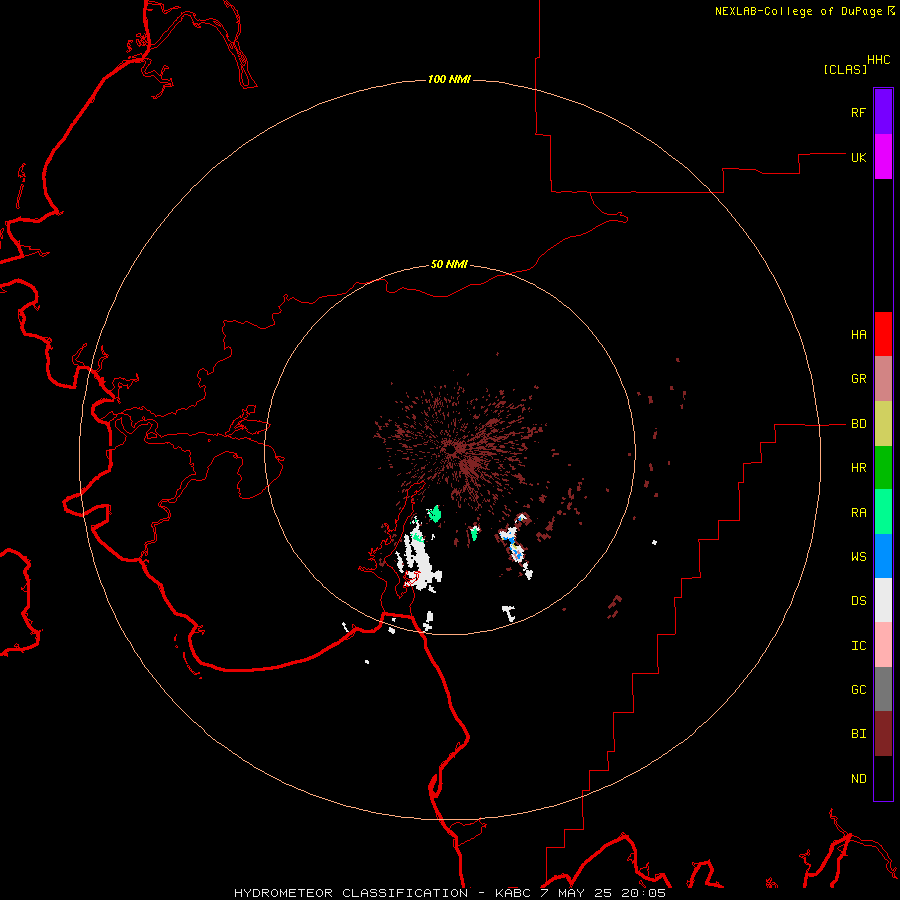
Task: Click the WS blue legend swatch
Action: tap(883, 556)
